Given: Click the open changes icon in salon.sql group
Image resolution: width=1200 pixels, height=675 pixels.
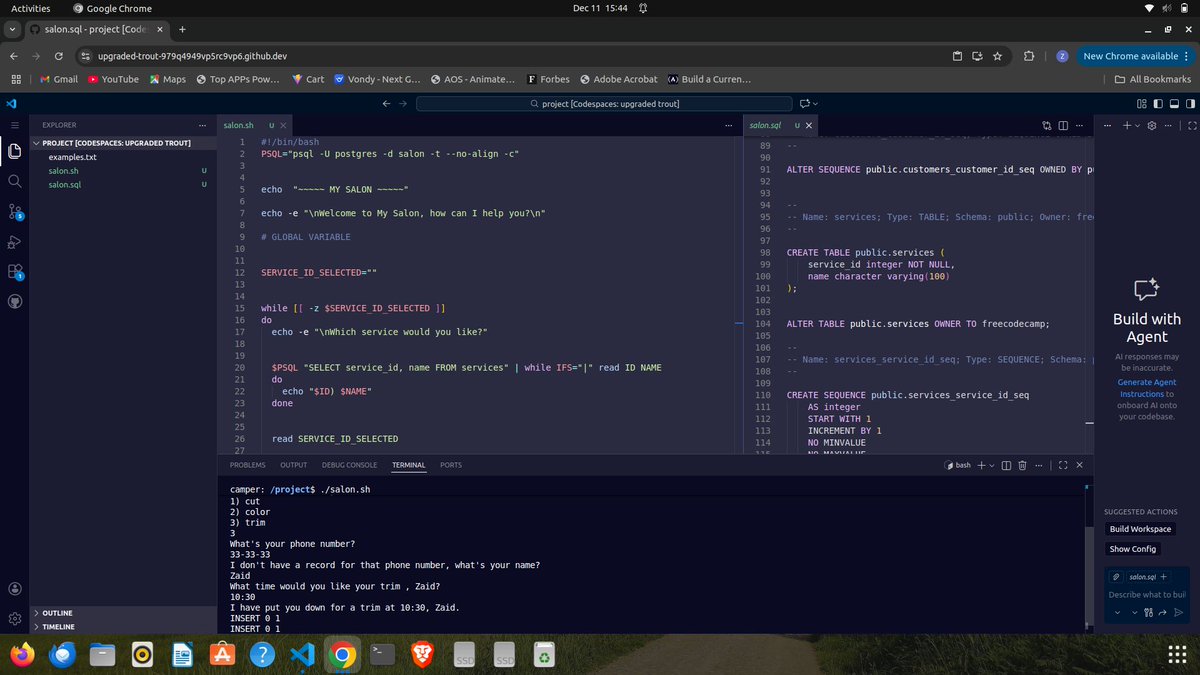Looking at the screenshot, I should click(x=1047, y=125).
